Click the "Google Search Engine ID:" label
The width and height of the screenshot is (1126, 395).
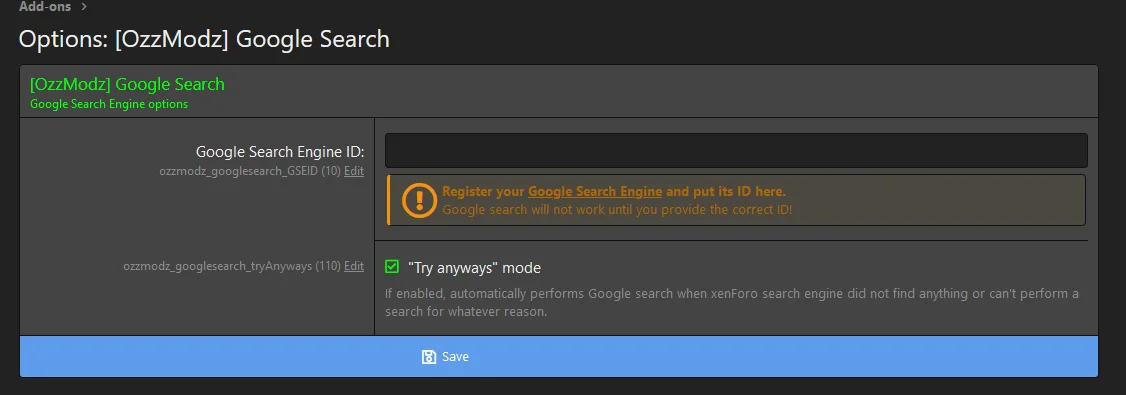pos(280,152)
